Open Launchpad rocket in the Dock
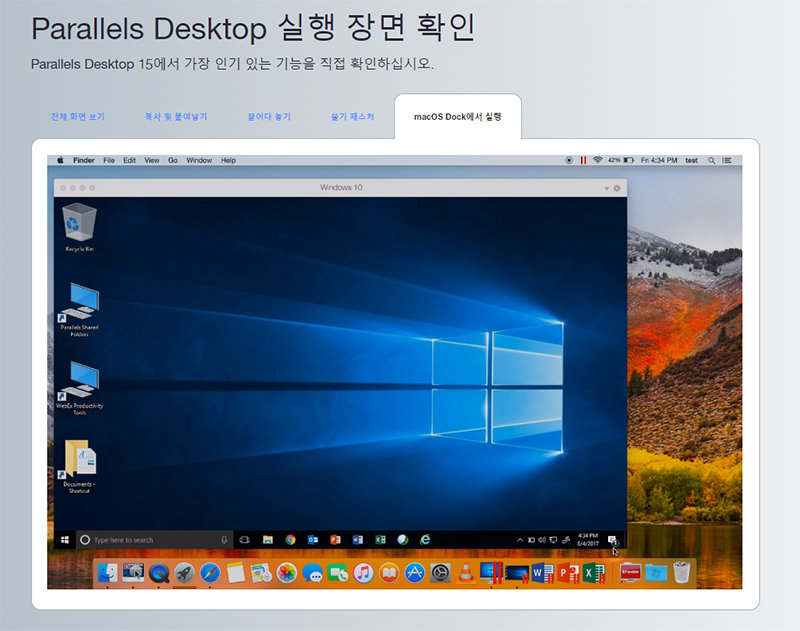This screenshot has height=631, width=800. tap(184, 573)
